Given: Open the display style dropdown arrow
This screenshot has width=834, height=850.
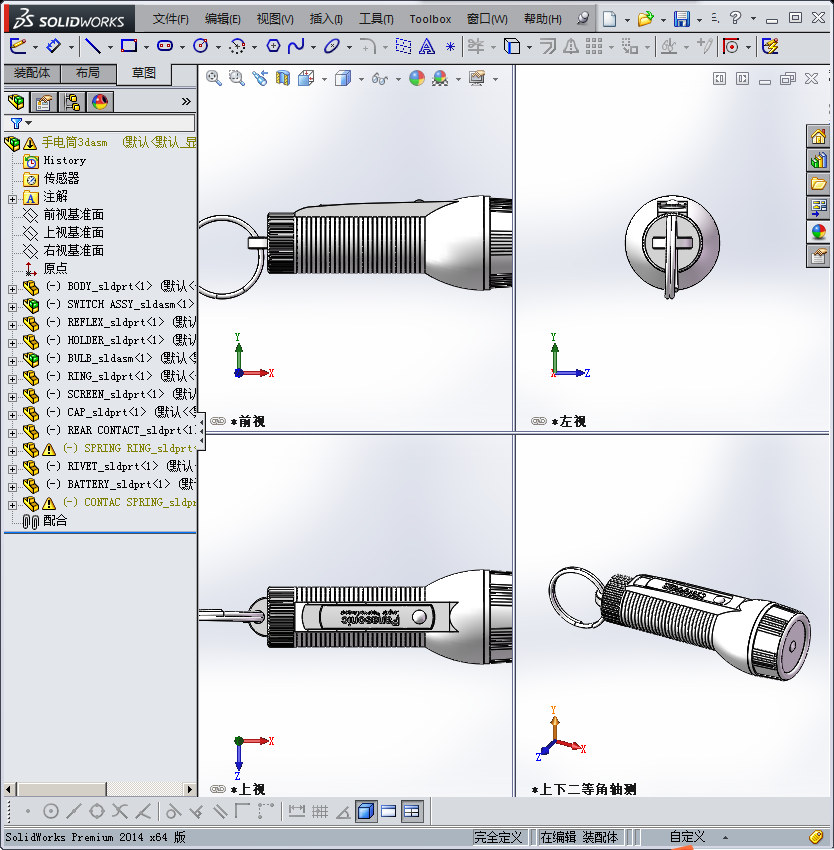Looking at the screenshot, I should pyautogui.click(x=359, y=79).
